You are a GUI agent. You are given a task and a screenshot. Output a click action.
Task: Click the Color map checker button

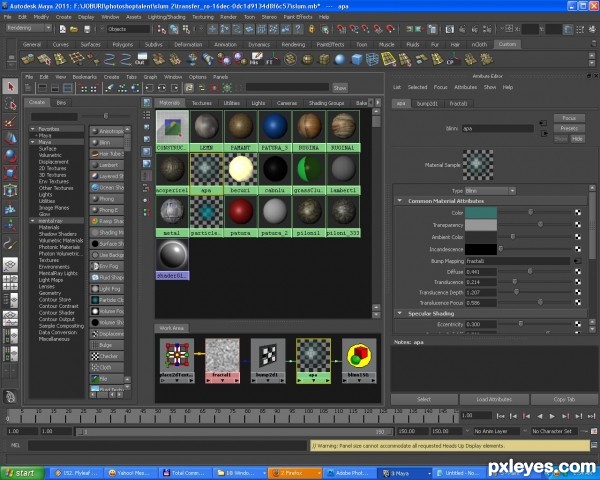(578, 212)
